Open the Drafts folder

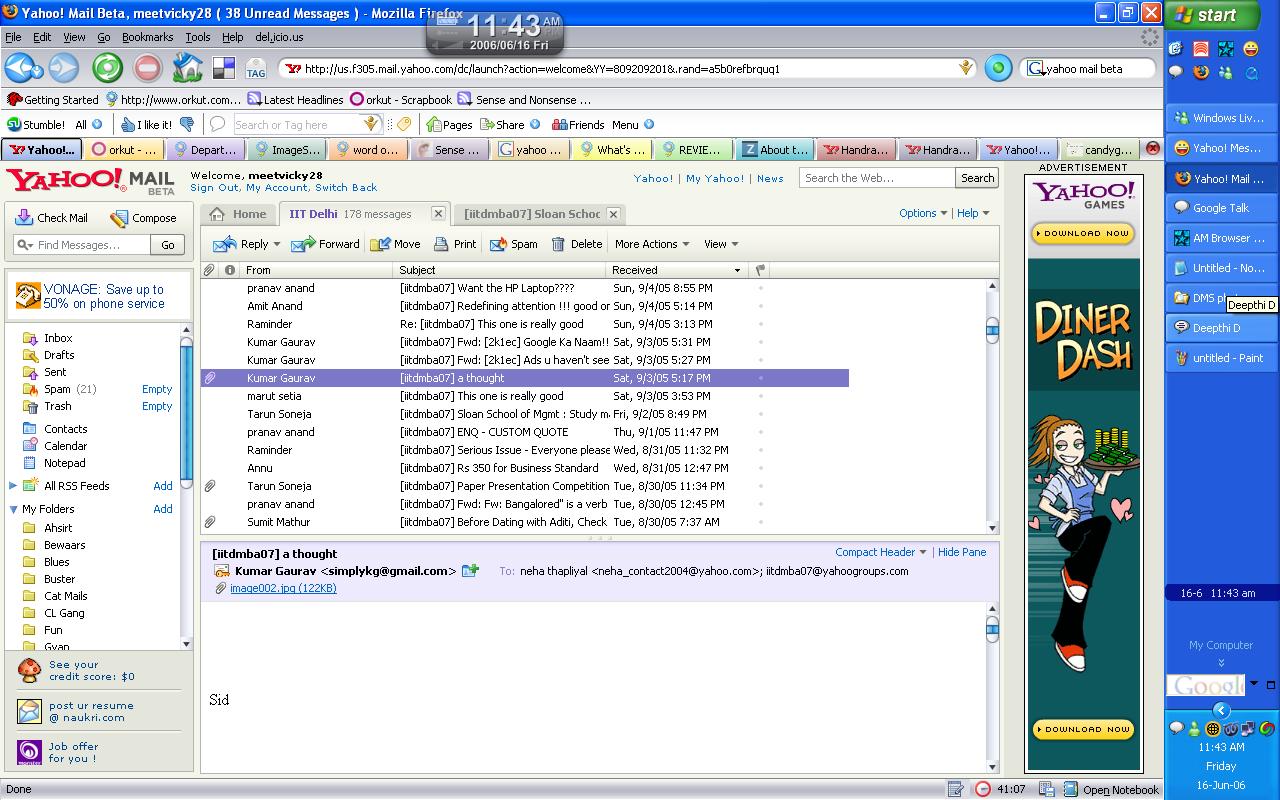[x=59, y=355]
